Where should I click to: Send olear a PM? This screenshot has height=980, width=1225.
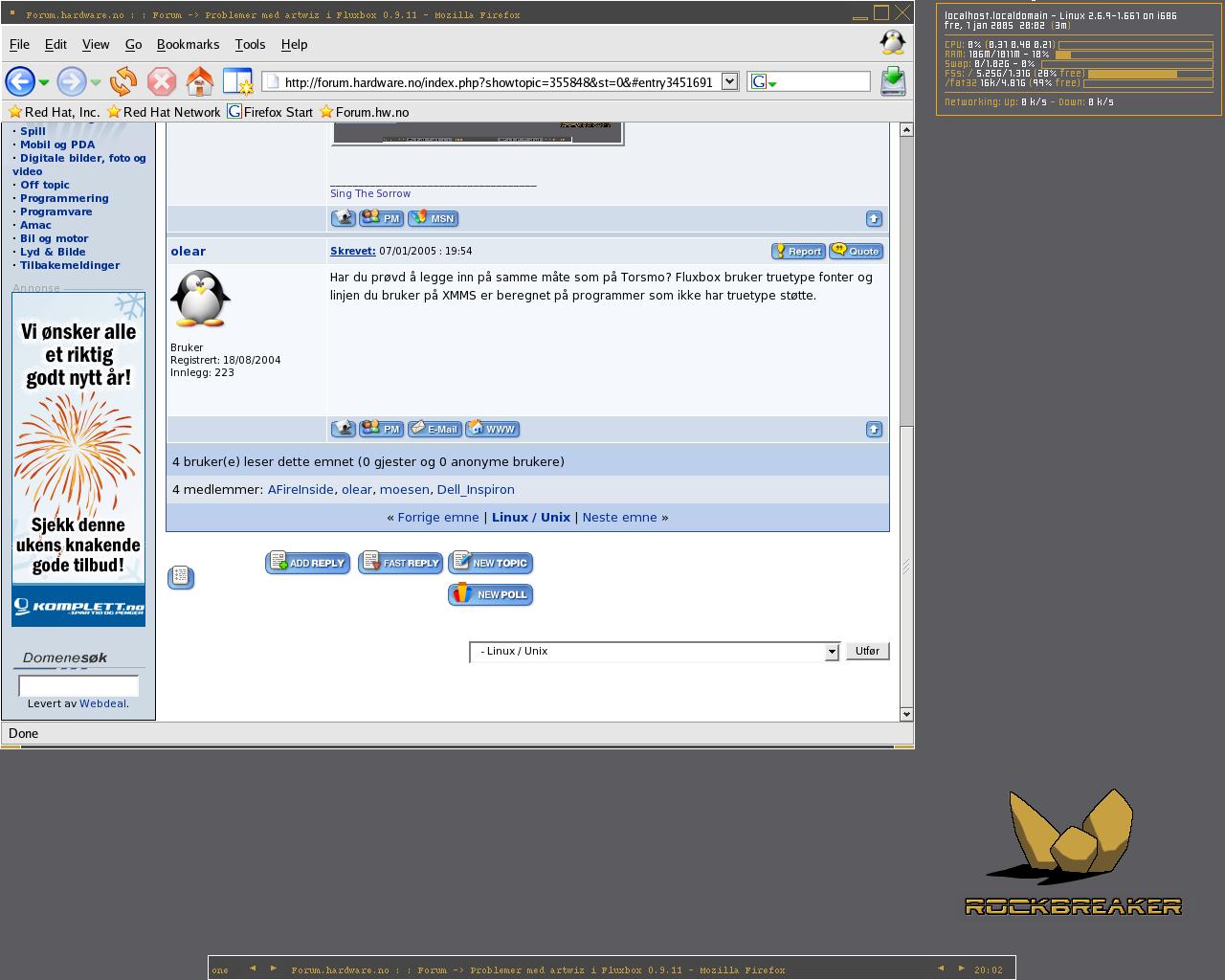(x=381, y=429)
